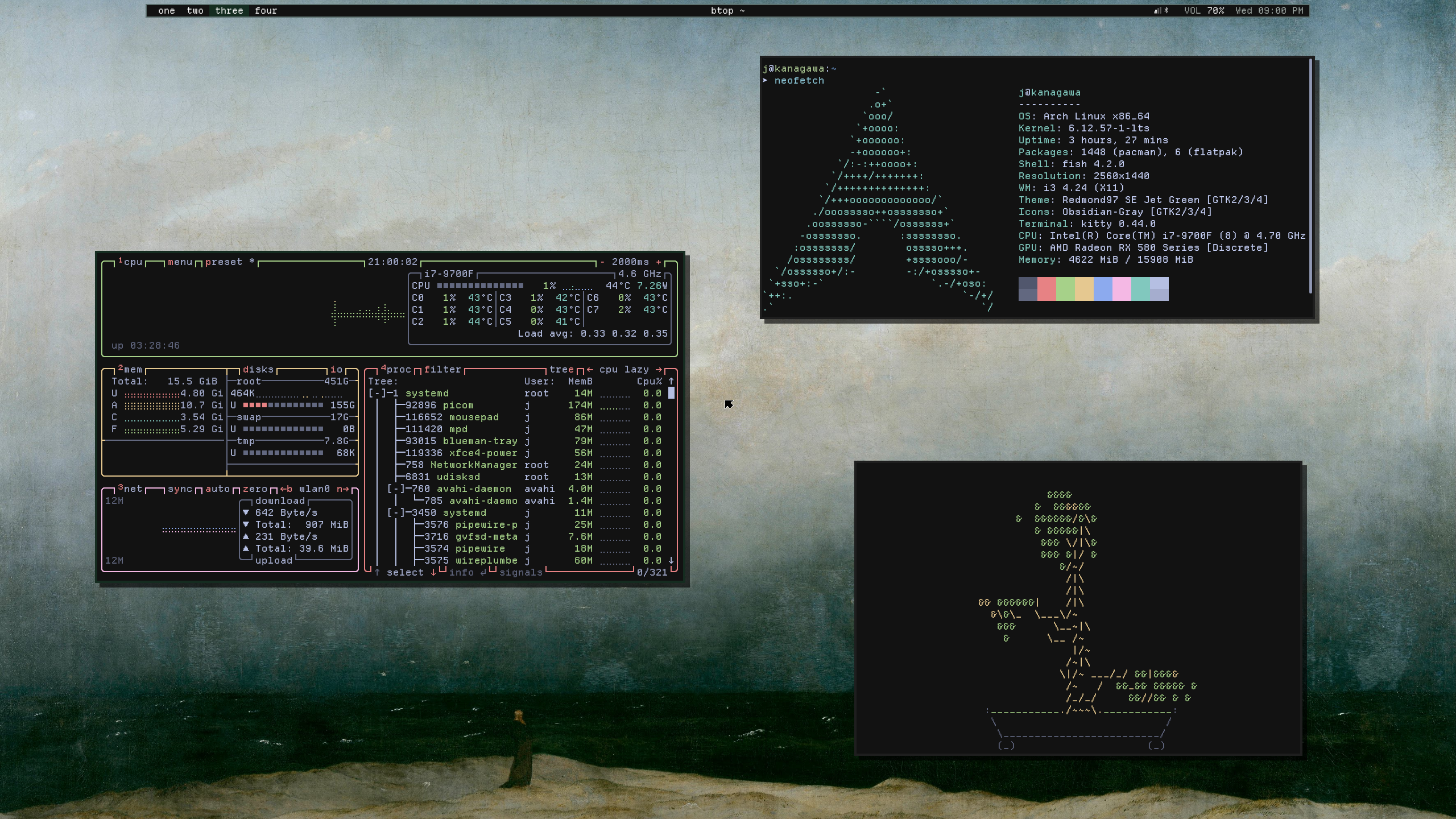
Task: Click the green swatch in neofetch
Action: [x=1066, y=289]
